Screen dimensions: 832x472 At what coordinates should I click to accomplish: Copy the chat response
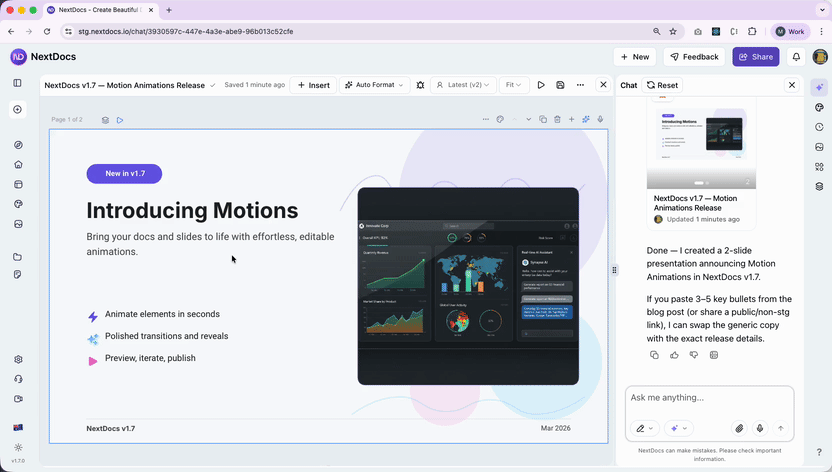(654, 355)
